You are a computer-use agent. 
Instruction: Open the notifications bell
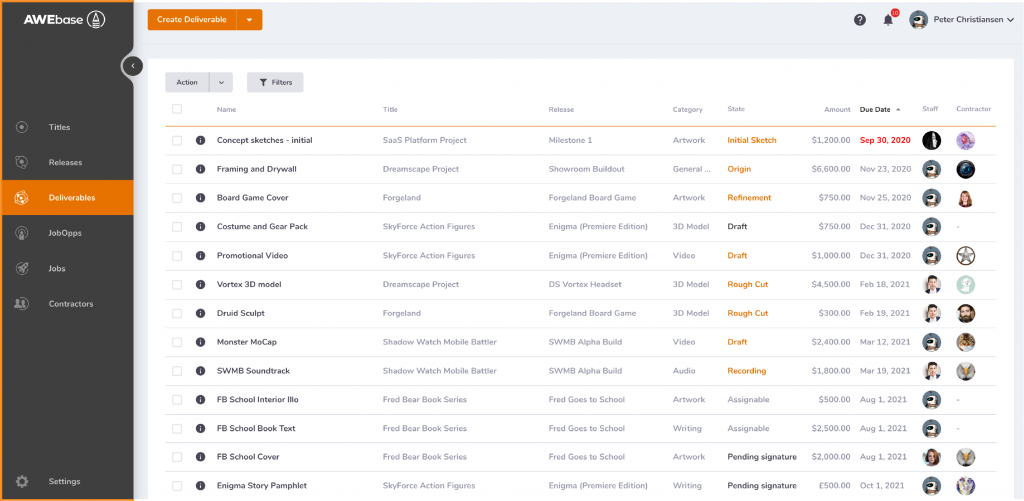pos(888,20)
